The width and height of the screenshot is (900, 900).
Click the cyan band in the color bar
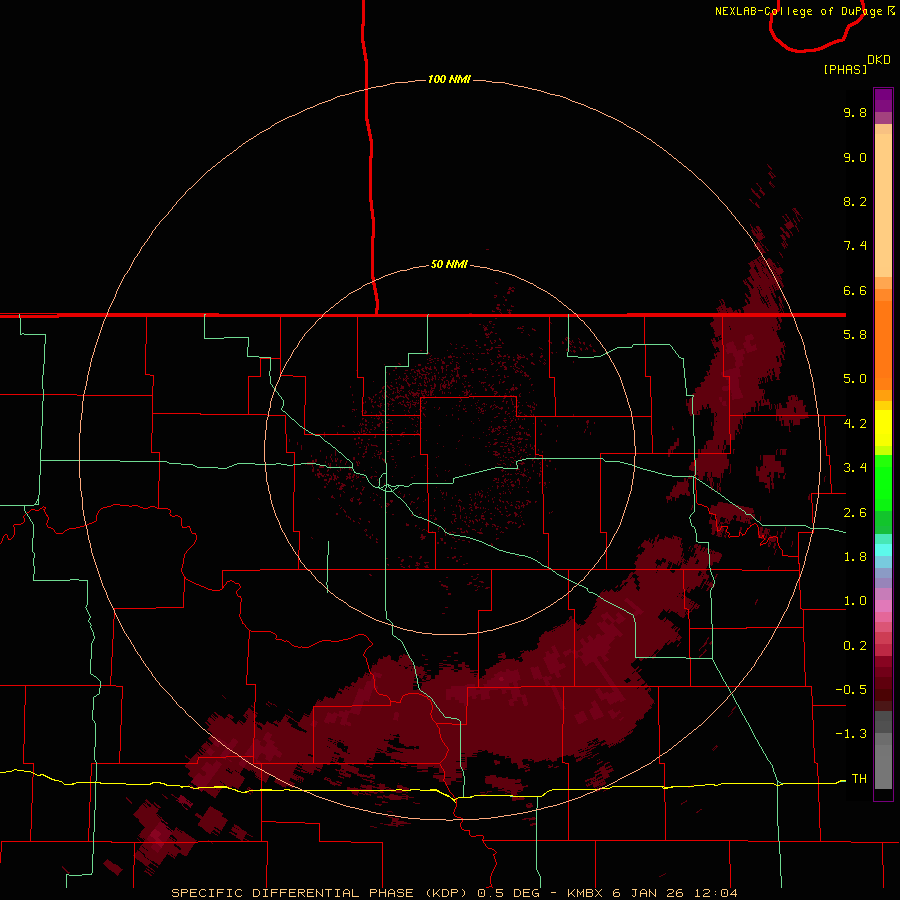pos(883,549)
